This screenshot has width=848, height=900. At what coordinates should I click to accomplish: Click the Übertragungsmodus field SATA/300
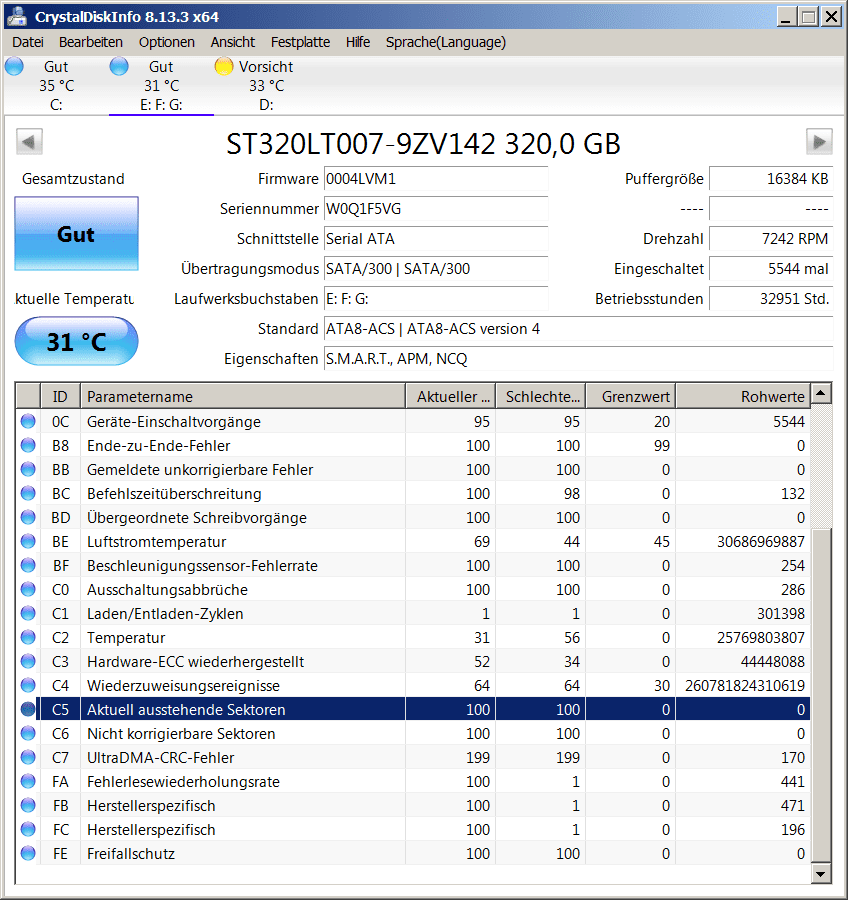(436, 269)
